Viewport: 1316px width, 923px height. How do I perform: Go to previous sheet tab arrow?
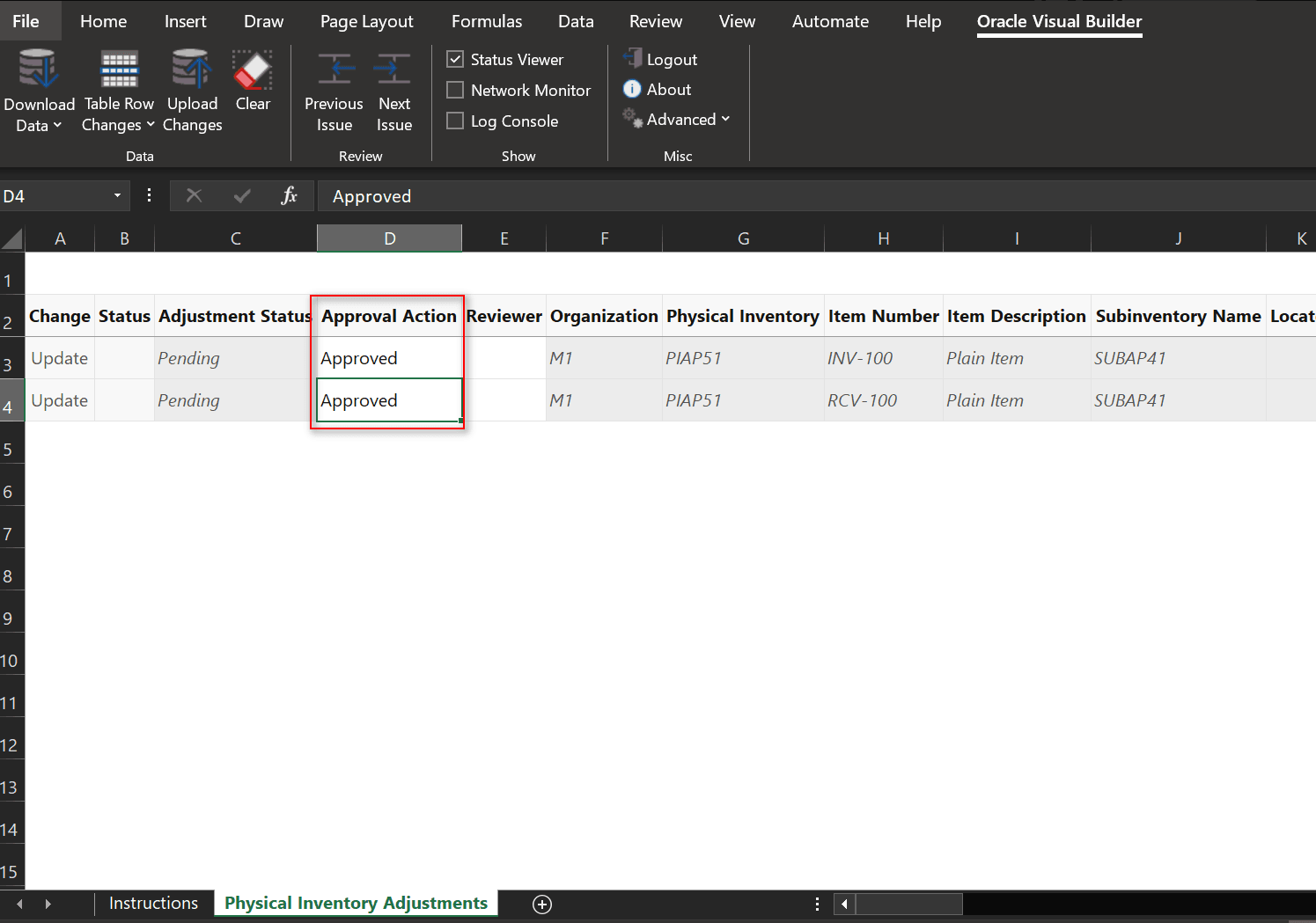(19, 904)
